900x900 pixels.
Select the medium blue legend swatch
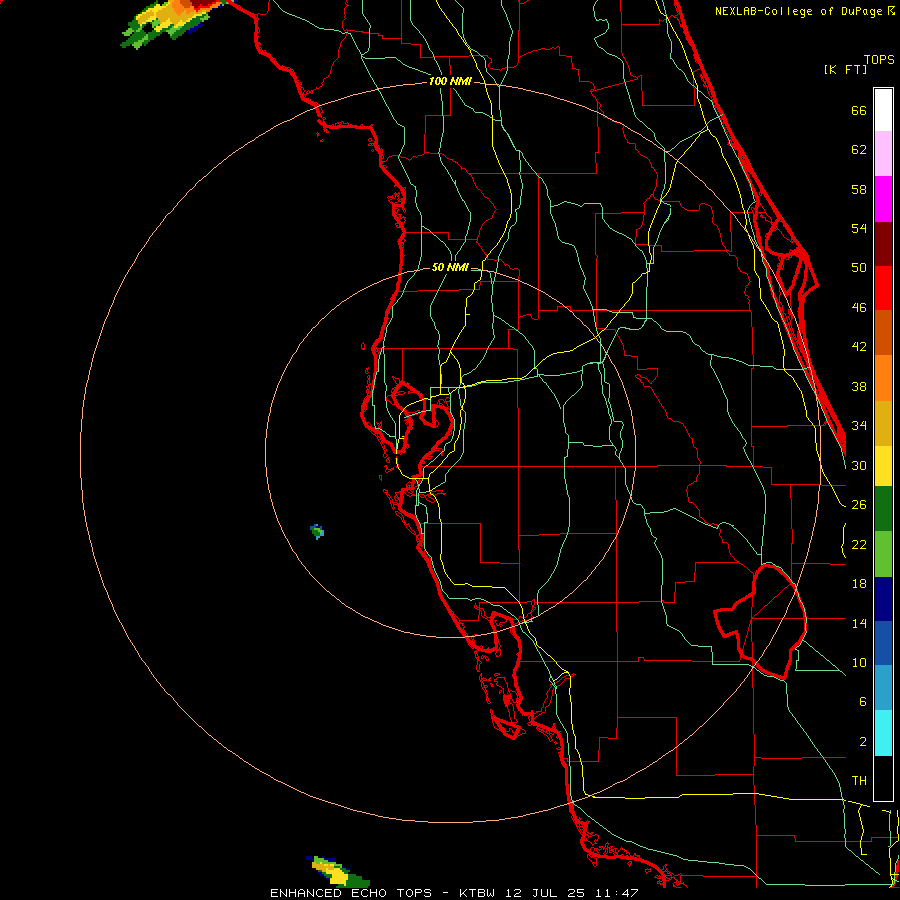[883, 643]
